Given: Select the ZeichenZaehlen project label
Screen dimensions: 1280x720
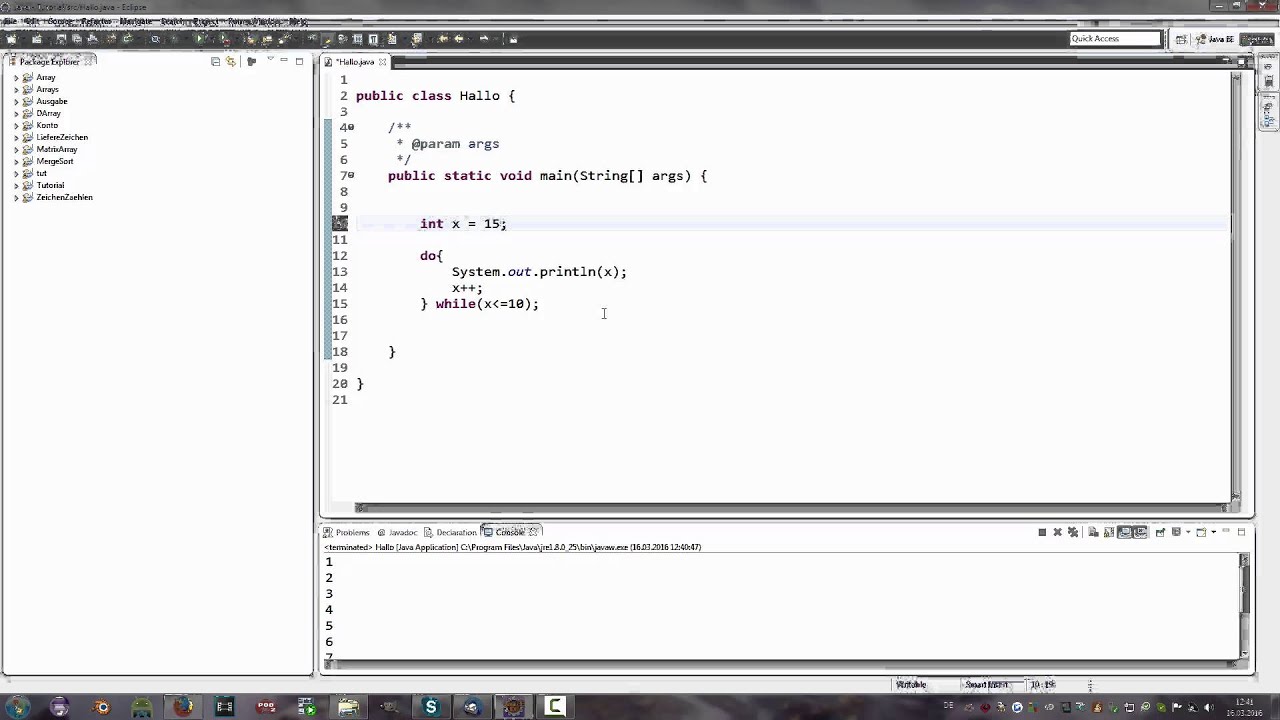Looking at the screenshot, I should click(x=64, y=197).
